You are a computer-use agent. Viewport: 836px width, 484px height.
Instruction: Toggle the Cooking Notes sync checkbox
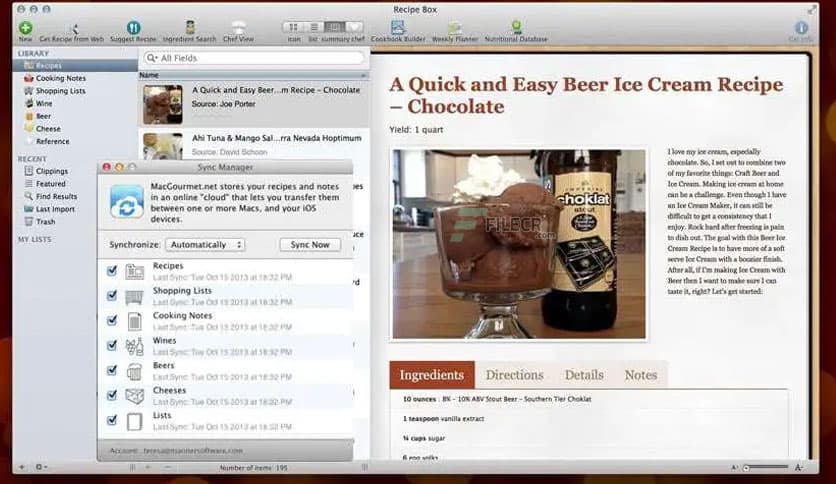111,321
